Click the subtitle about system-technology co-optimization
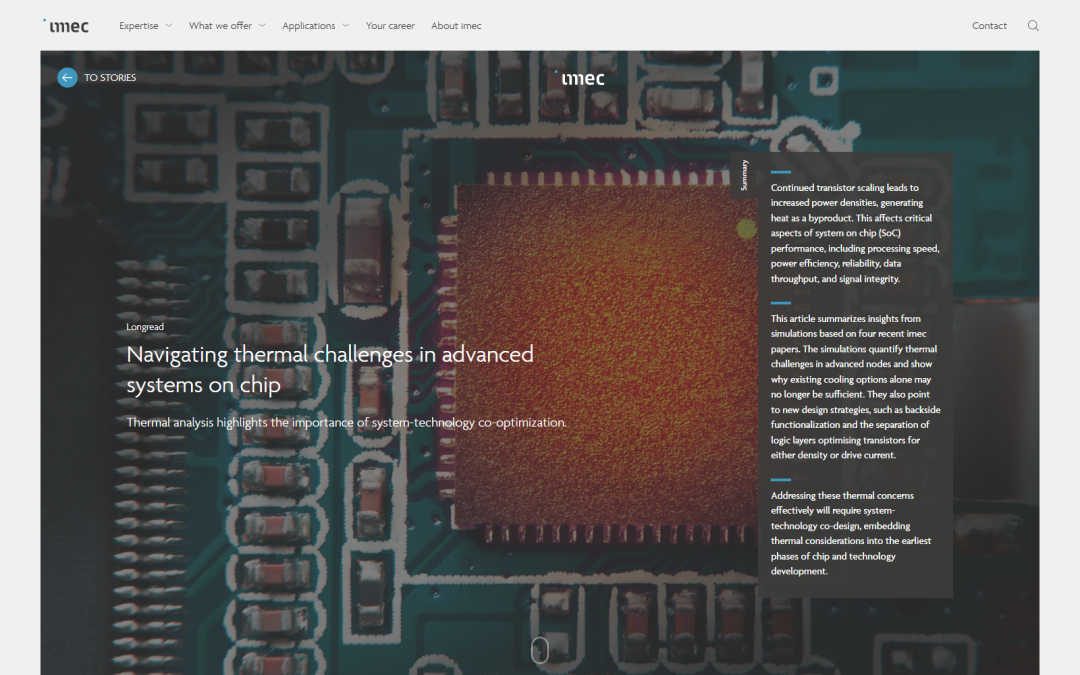This screenshot has height=675, width=1080. (x=346, y=422)
